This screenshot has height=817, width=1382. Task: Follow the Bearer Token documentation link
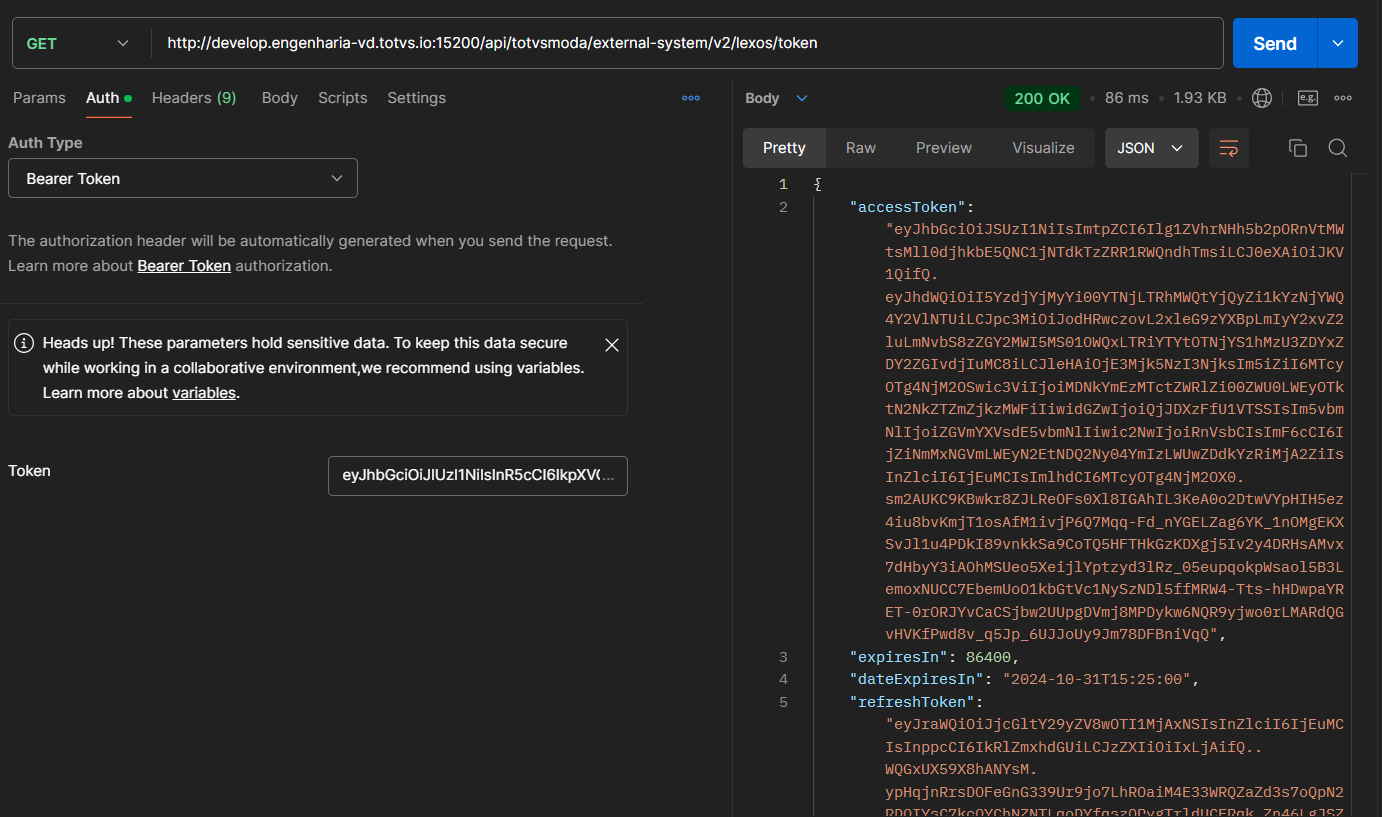[x=184, y=266]
